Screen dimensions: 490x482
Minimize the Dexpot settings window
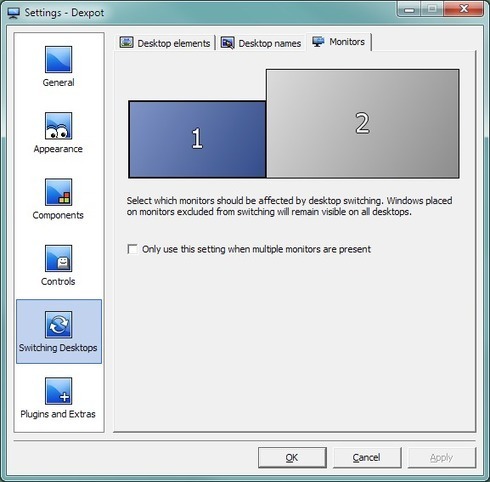pyautogui.click(x=409, y=9)
